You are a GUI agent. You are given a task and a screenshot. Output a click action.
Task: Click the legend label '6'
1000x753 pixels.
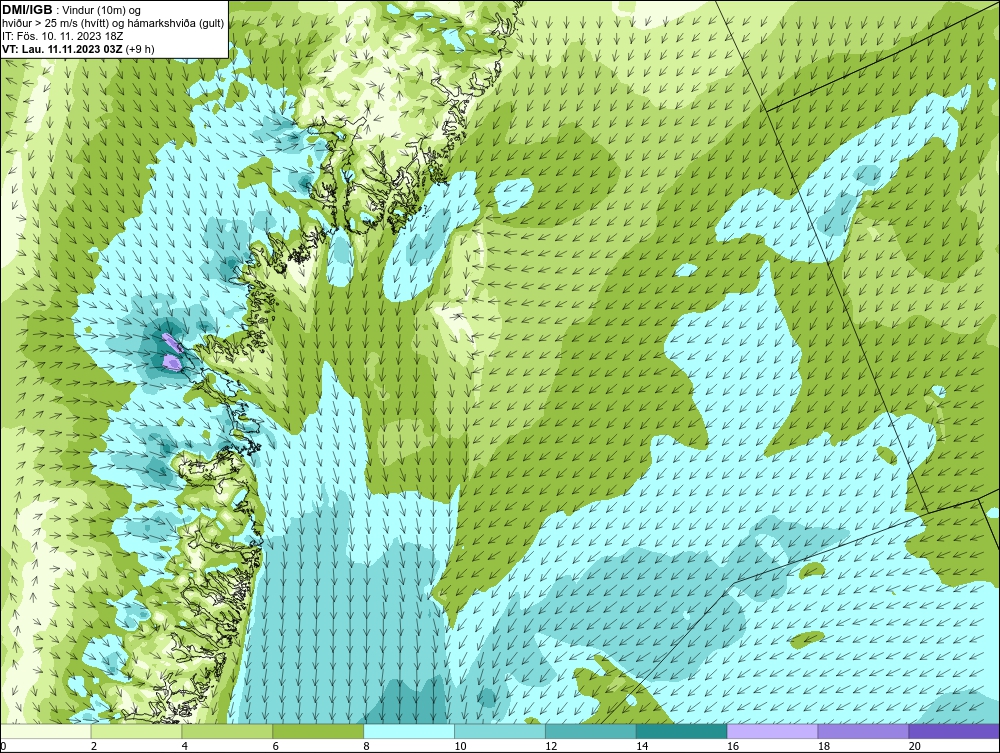(275, 746)
